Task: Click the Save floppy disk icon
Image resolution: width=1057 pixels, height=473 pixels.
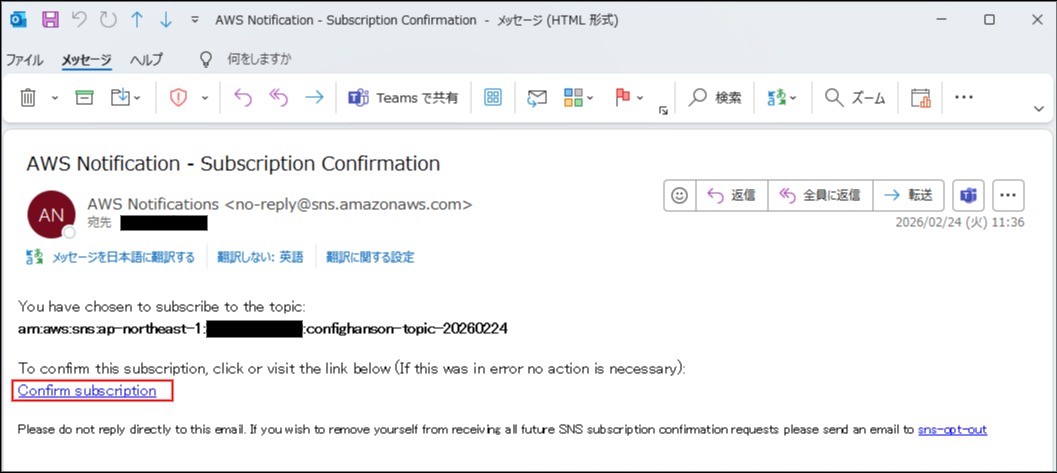Action: click(51, 20)
